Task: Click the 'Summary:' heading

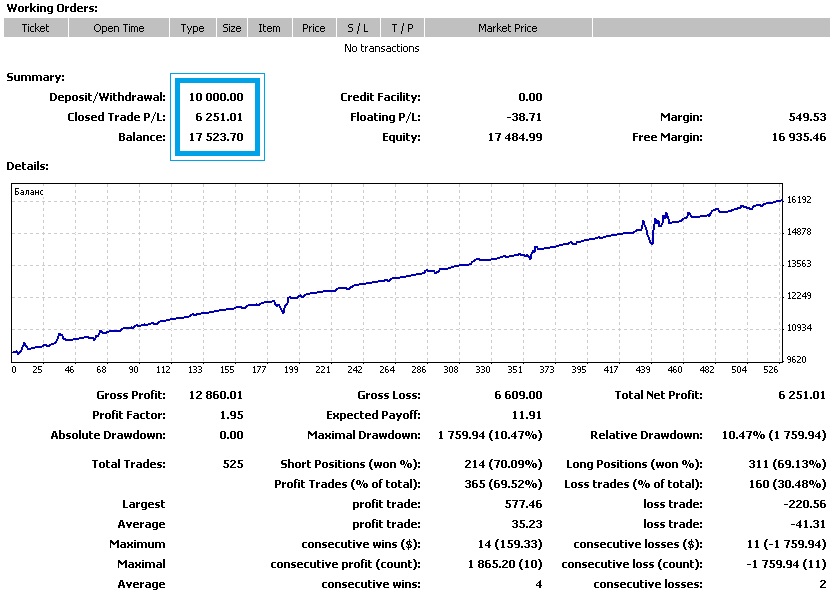Action: pos(36,78)
